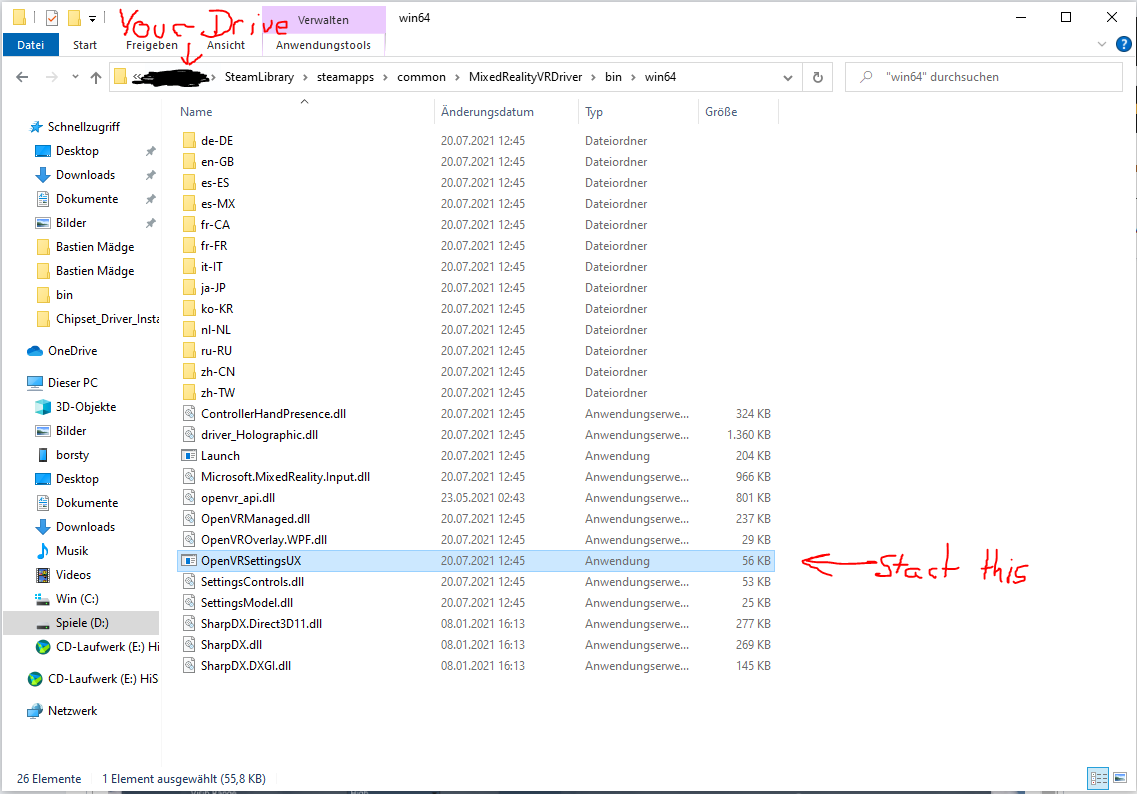Image resolution: width=1137 pixels, height=794 pixels.
Task: Expand the ribbon with the chevron
Action: 1101,44
